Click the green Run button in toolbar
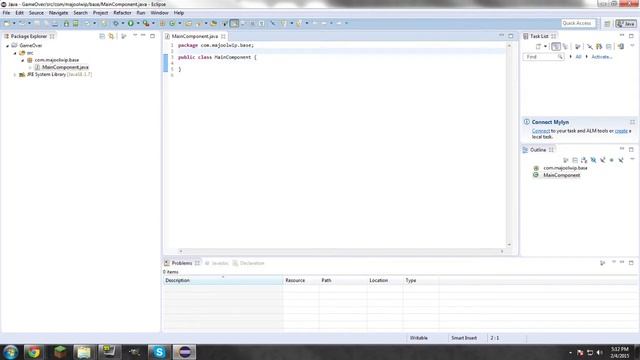 pyautogui.click(x=131, y=23)
